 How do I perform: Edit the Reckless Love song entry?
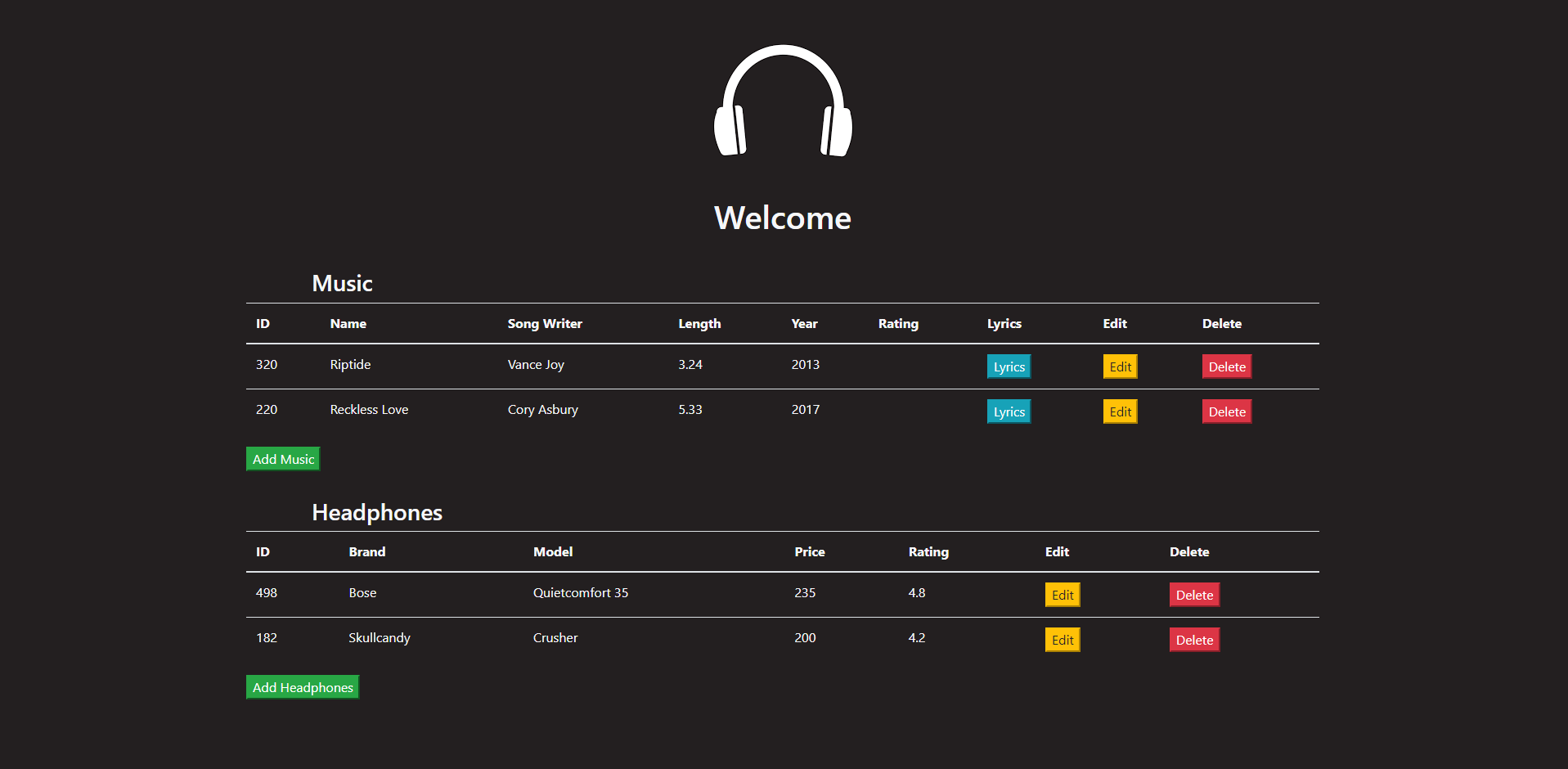(x=1120, y=411)
